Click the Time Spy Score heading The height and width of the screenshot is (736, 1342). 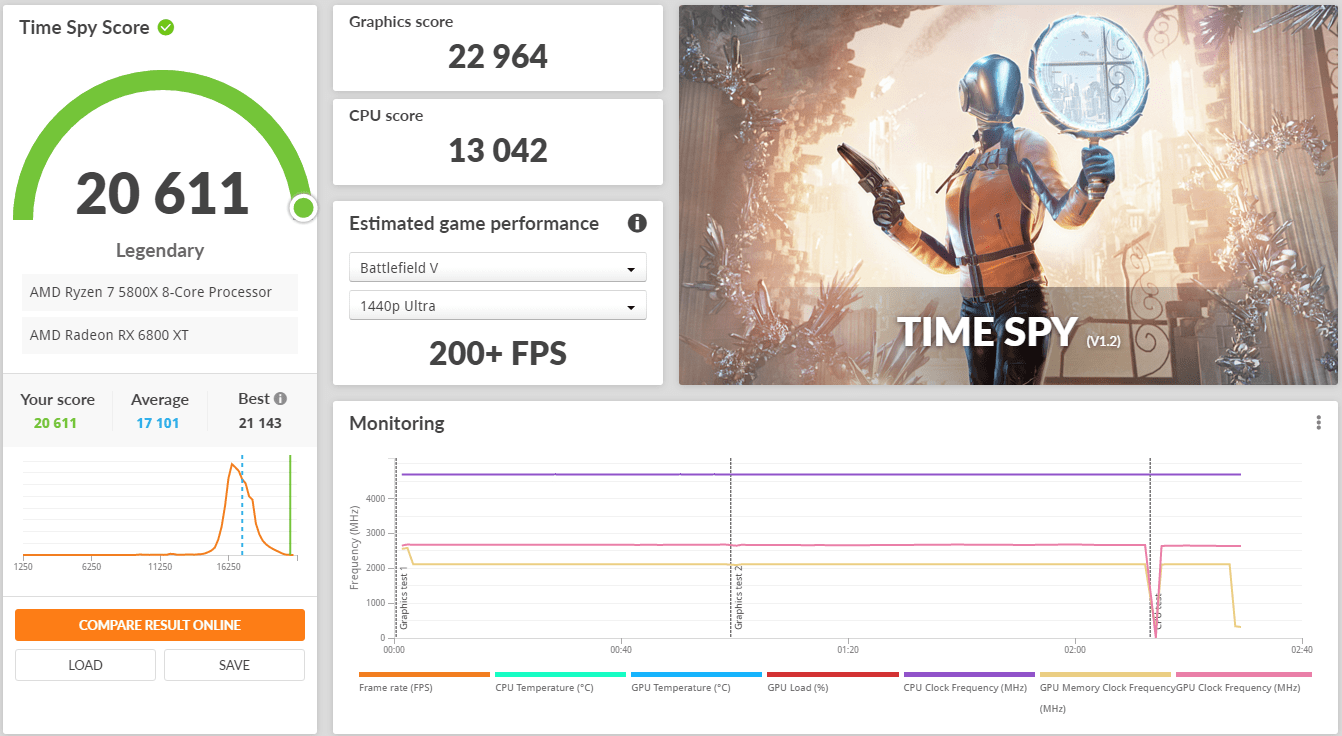click(x=84, y=27)
